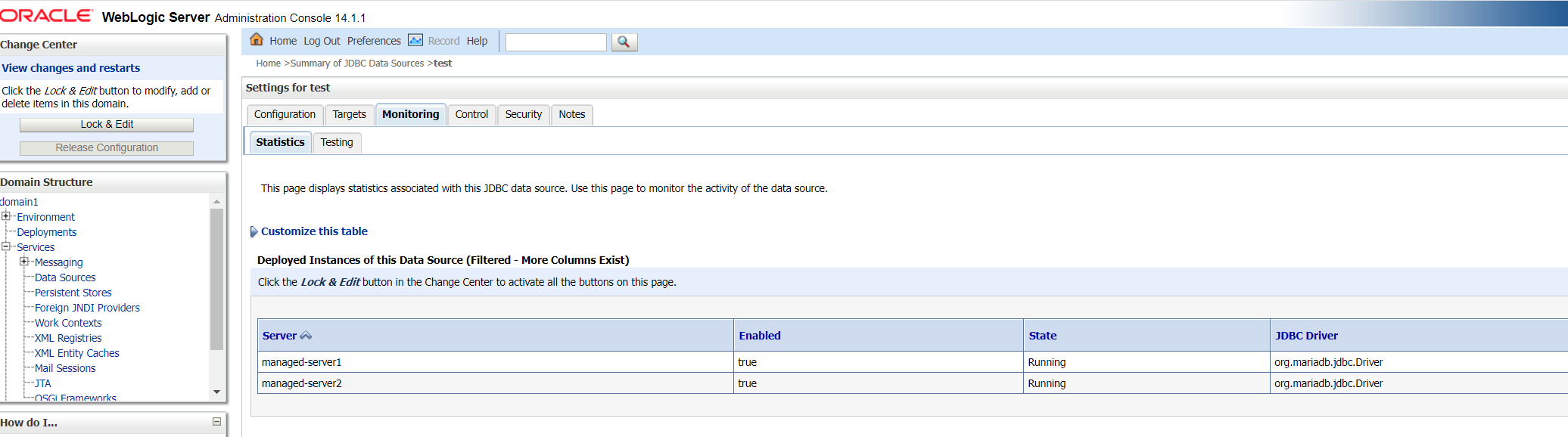The width and height of the screenshot is (1568, 437).
Task: Open Foreign JNDI Providers tree link
Action: click(x=87, y=308)
